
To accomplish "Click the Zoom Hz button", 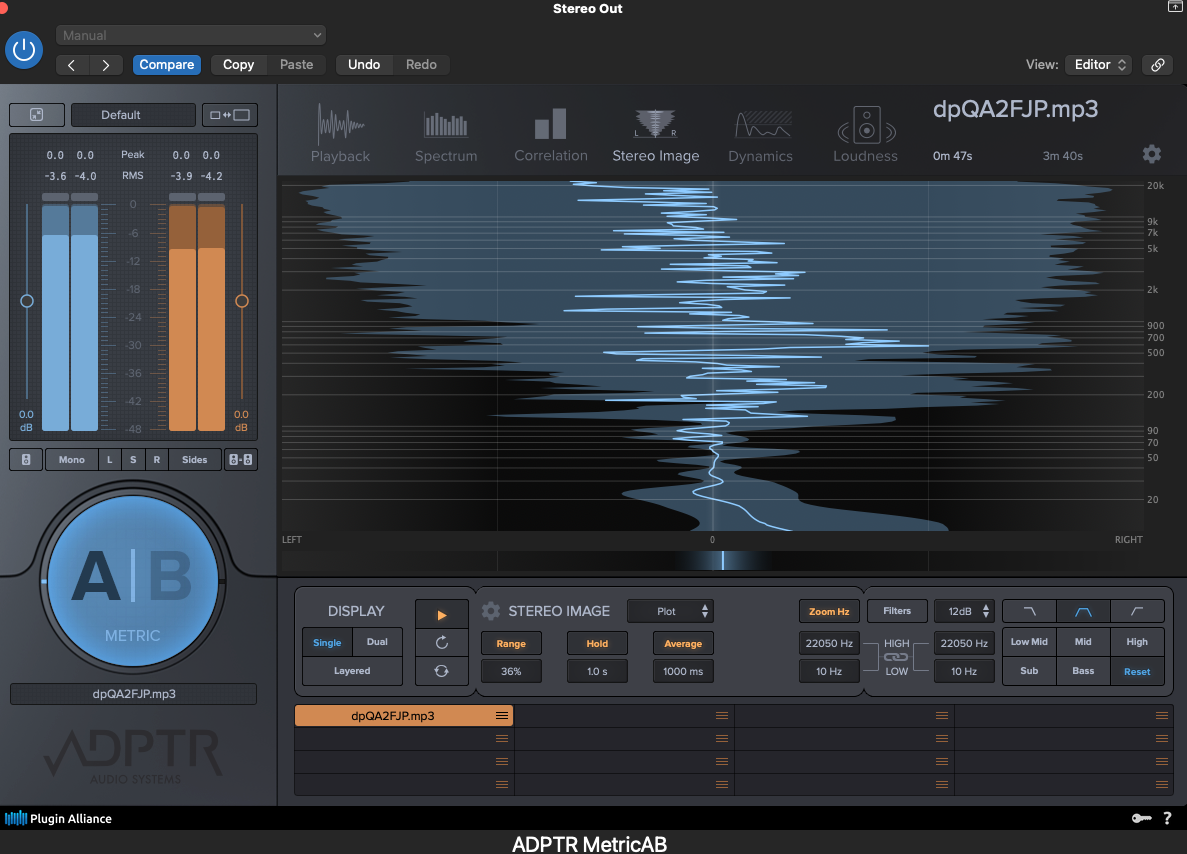I will 829,611.
